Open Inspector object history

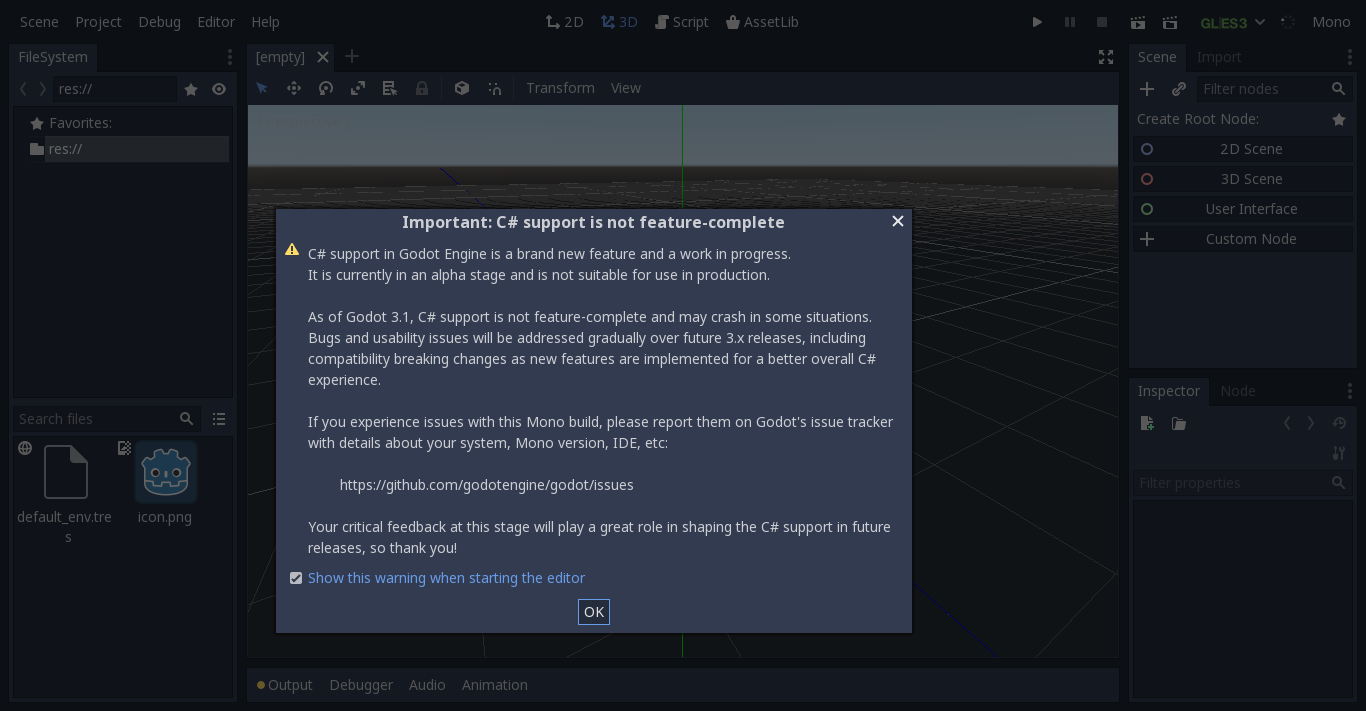[x=1339, y=423]
